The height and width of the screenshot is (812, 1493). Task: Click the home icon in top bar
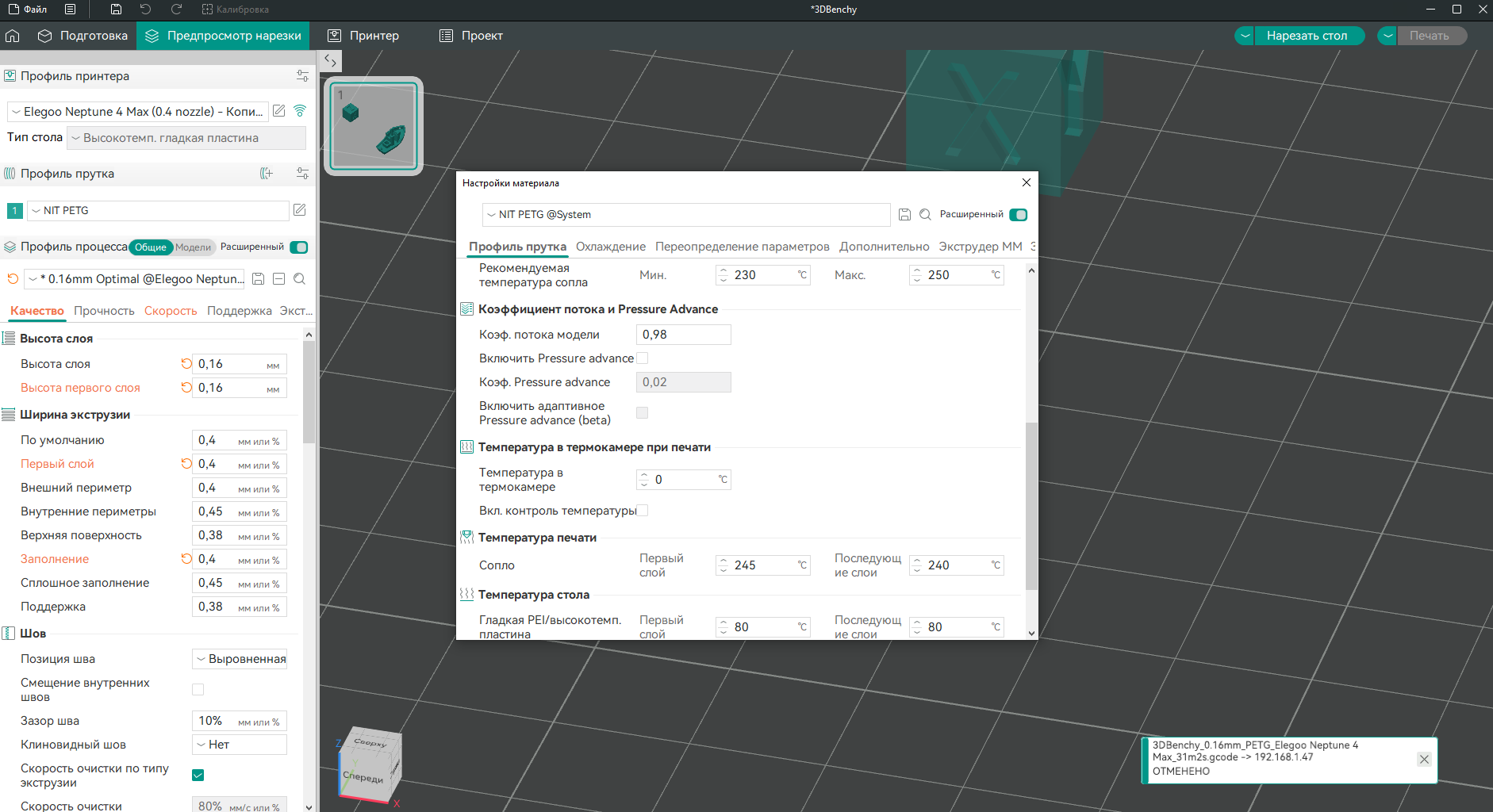click(x=13, y=36)
